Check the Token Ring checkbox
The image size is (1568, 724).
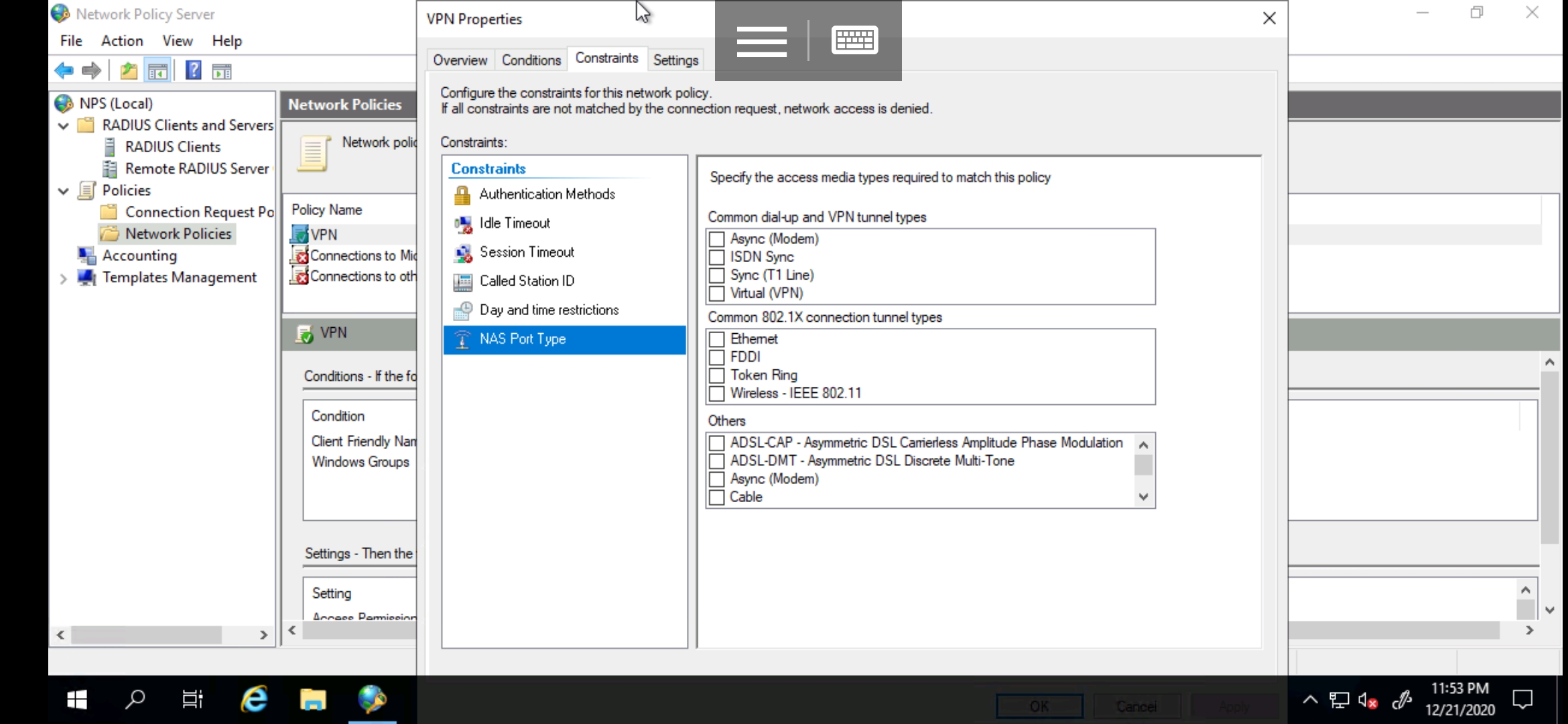(716, 375)
